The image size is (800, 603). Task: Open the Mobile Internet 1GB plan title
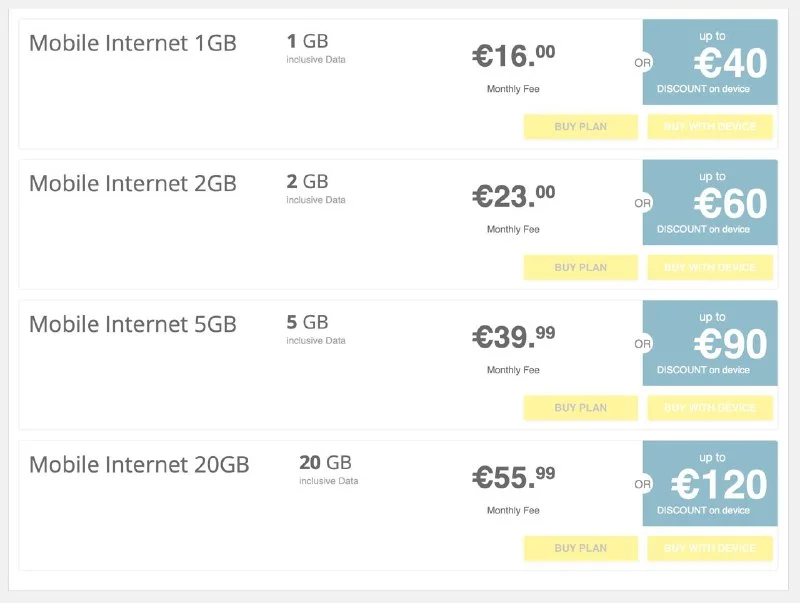point(133,43)
